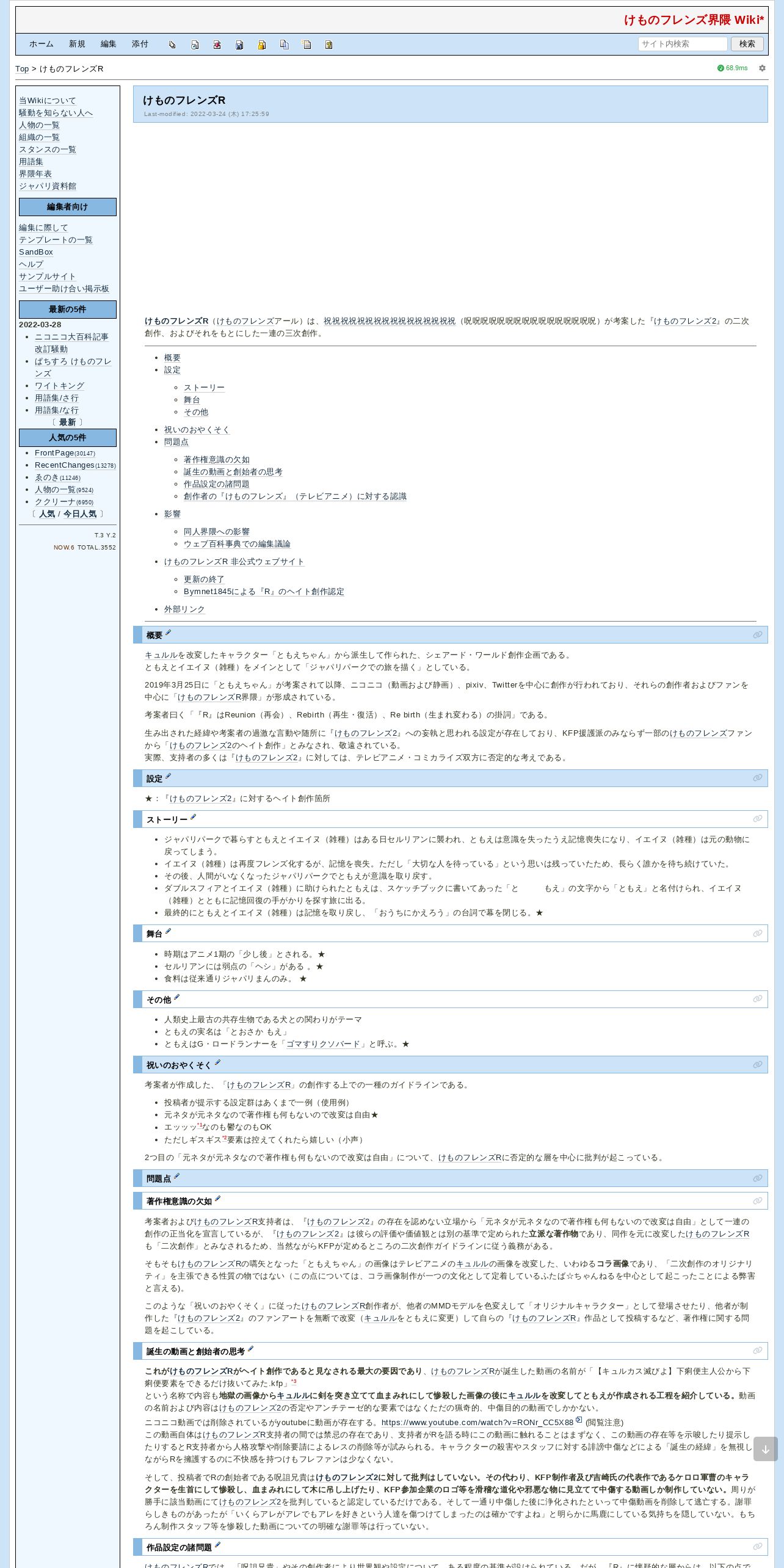Edit 誕生の動画と創始者の思考 section via pencil icon
Viewport: 784px width, 1568px height.
pyautogui.click(x=250, y=1349)
